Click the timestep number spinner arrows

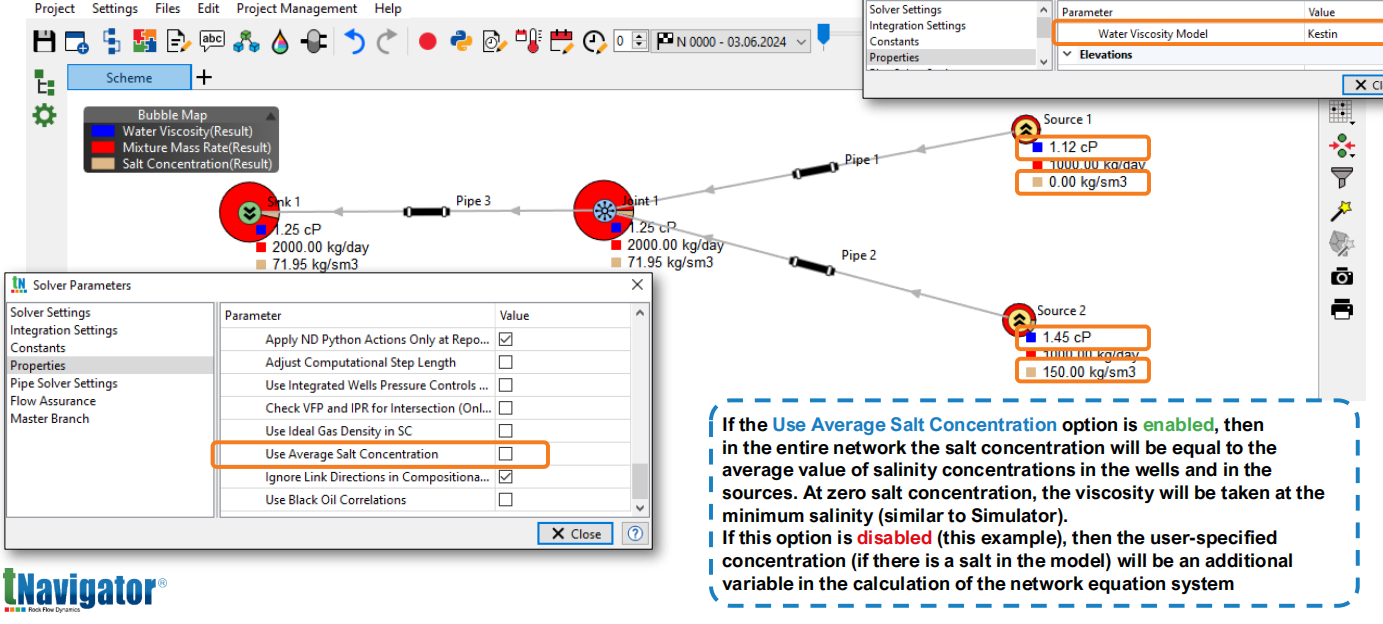[639, 42]
